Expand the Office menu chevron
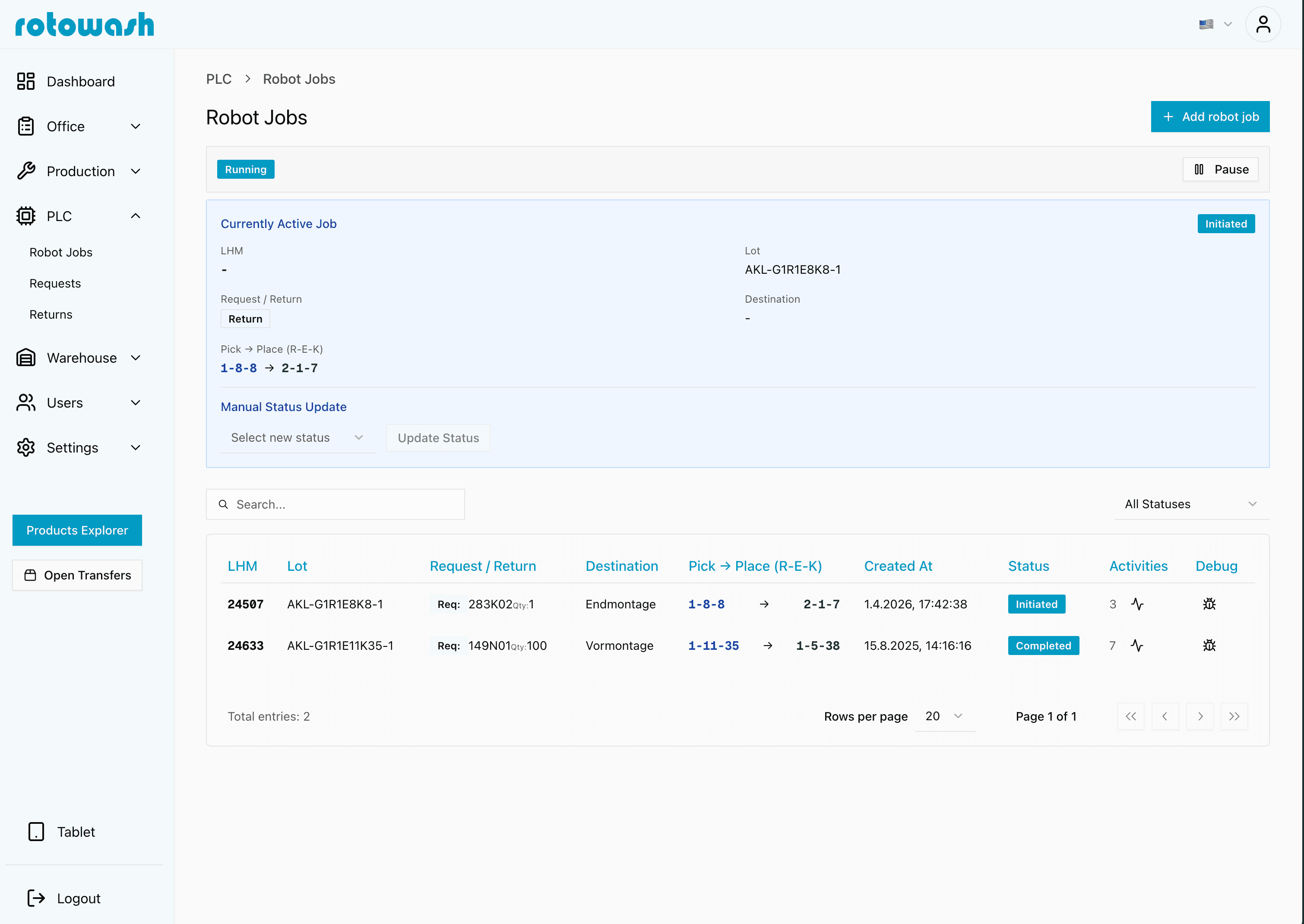This screenshot has width=1304, height=924. point(136,127)
